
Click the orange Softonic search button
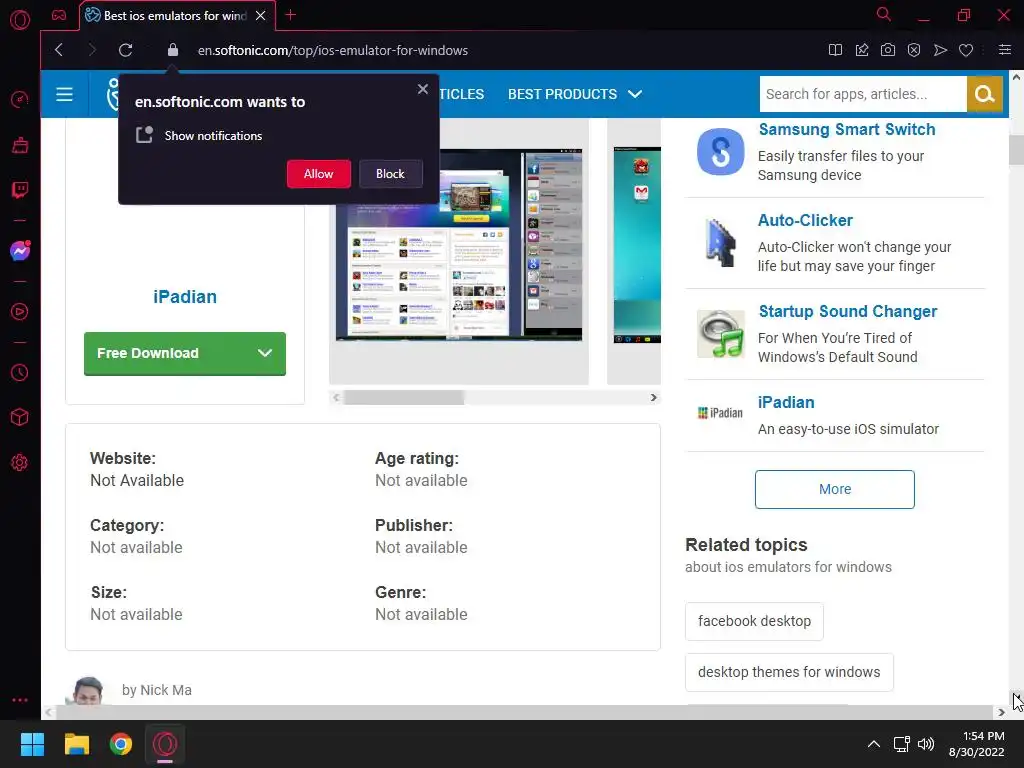(x=984, y=94)
